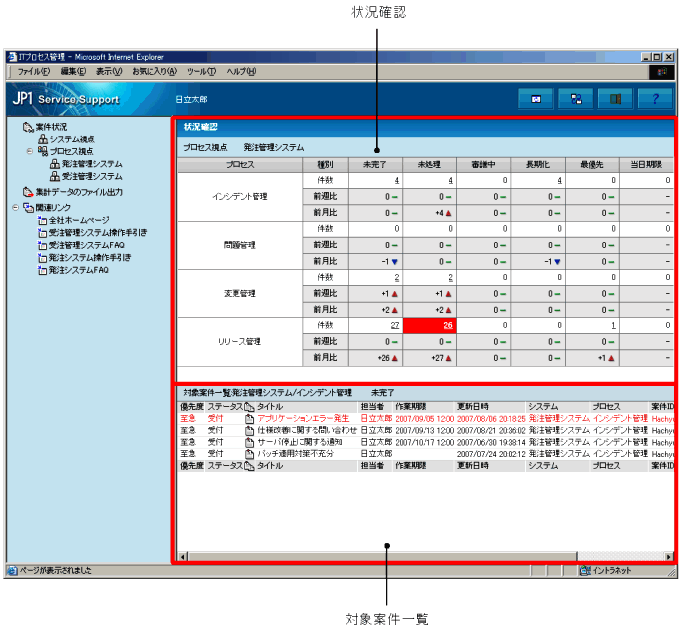The width and height of the screenshot is (680, 631).
Task: Click the help question mark button
Action: point(654,98)
